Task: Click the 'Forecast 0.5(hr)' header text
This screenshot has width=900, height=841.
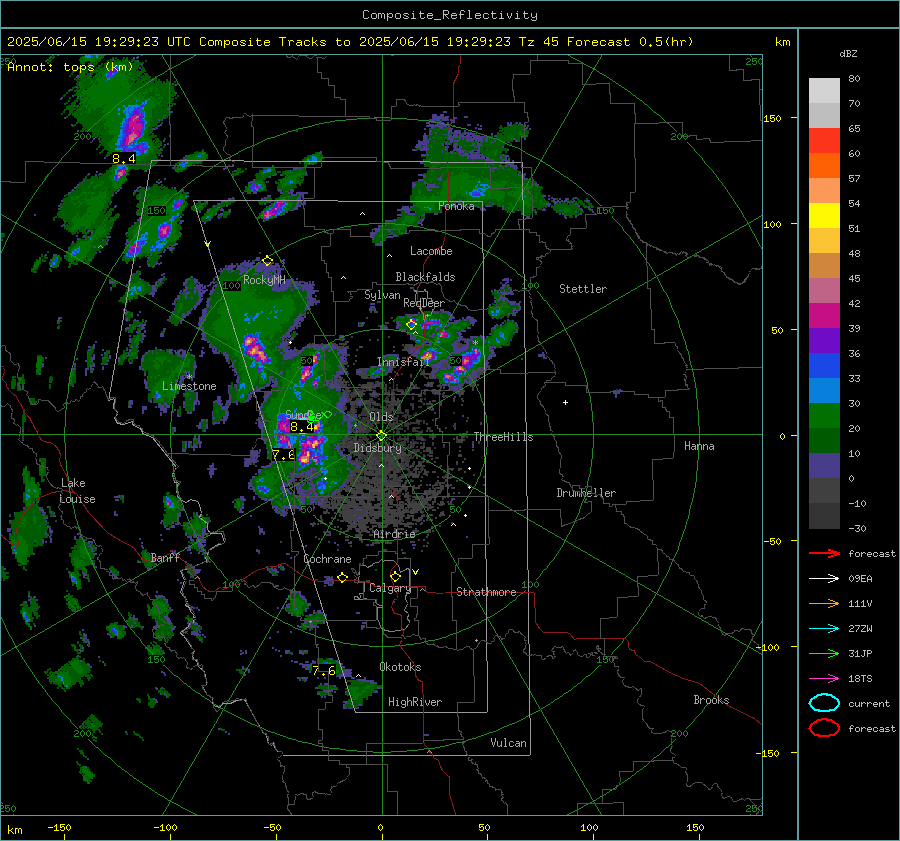Action: [630, 42]
